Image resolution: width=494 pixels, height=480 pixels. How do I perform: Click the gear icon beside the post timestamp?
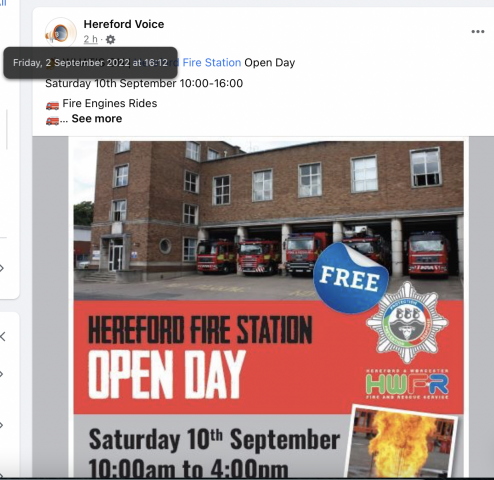coord(110,40)
